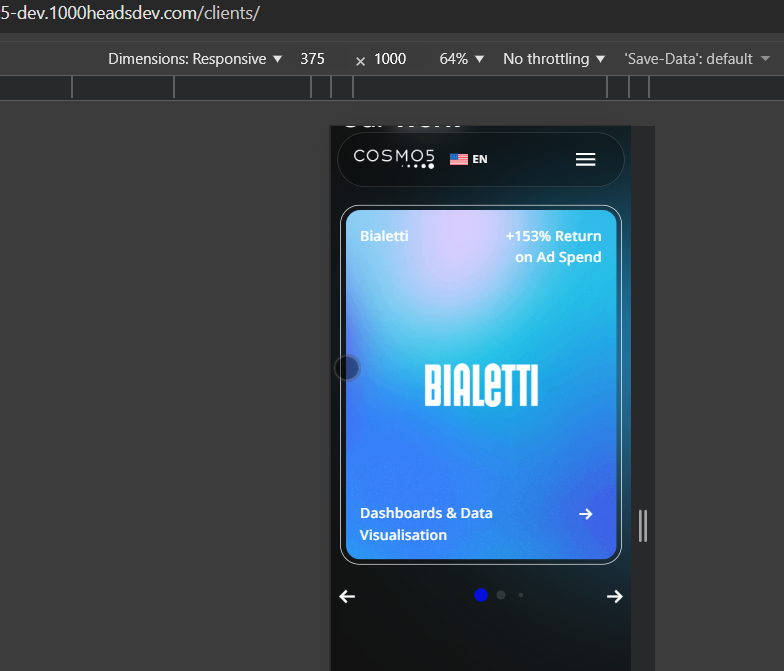The image size is (784, 671).
Task: Click the height field showing 1000
Action: click(390, 59)
